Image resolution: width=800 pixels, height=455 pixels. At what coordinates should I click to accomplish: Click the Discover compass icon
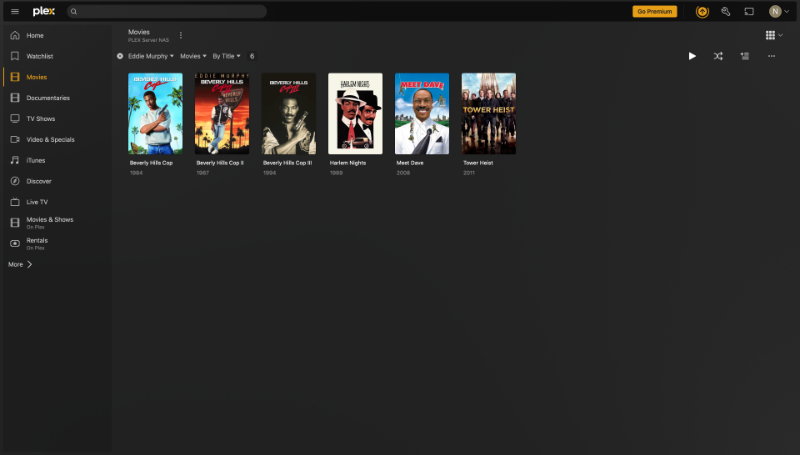point(15,181)
